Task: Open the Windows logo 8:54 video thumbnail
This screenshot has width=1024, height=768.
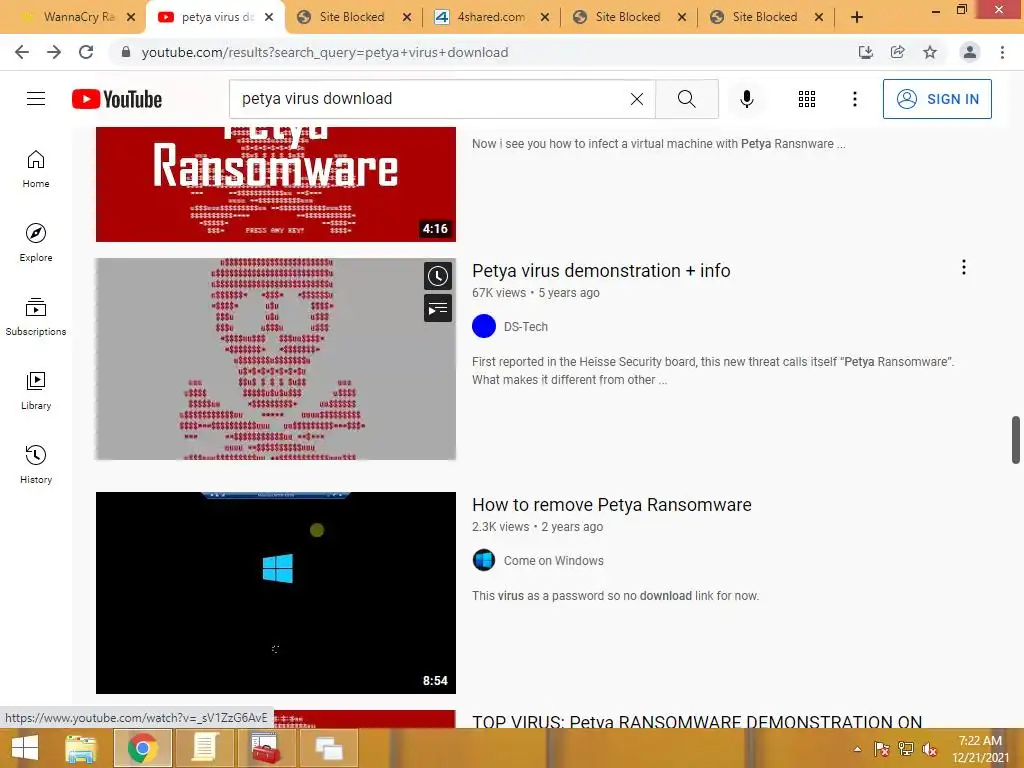Action: click(x=276, y=592)
